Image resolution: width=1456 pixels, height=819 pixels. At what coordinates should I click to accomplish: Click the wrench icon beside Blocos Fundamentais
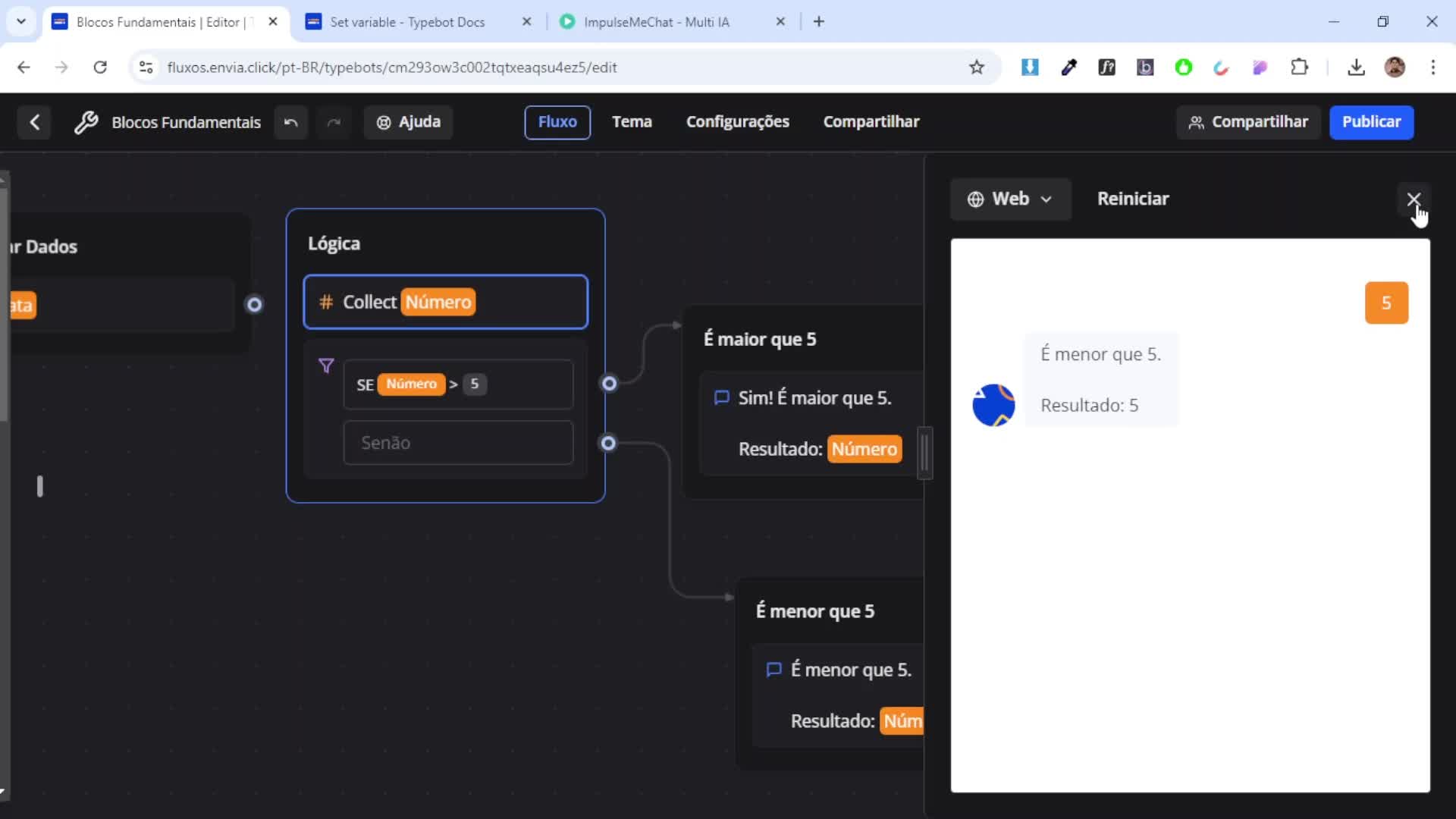click(x=86, y=122)
